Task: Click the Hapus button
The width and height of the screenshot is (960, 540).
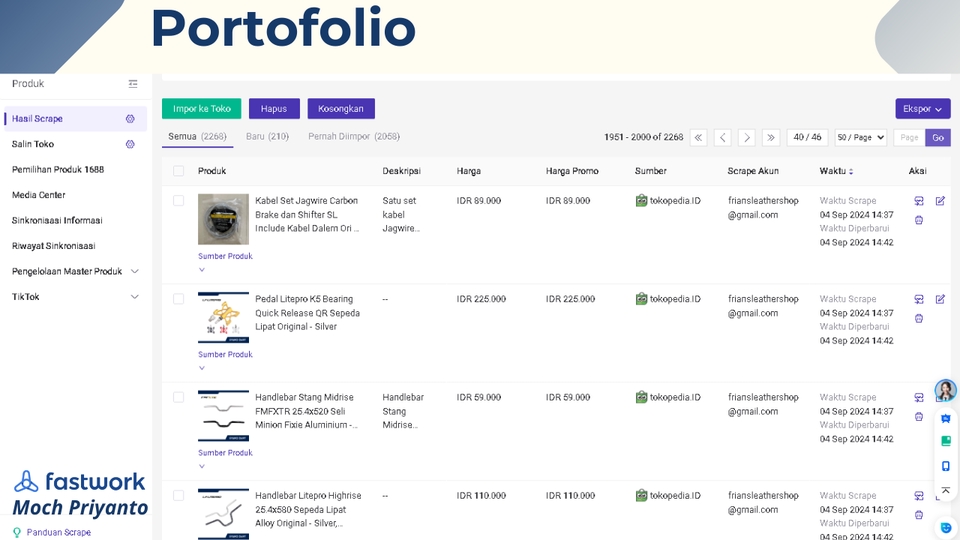Action: (274, 108)
